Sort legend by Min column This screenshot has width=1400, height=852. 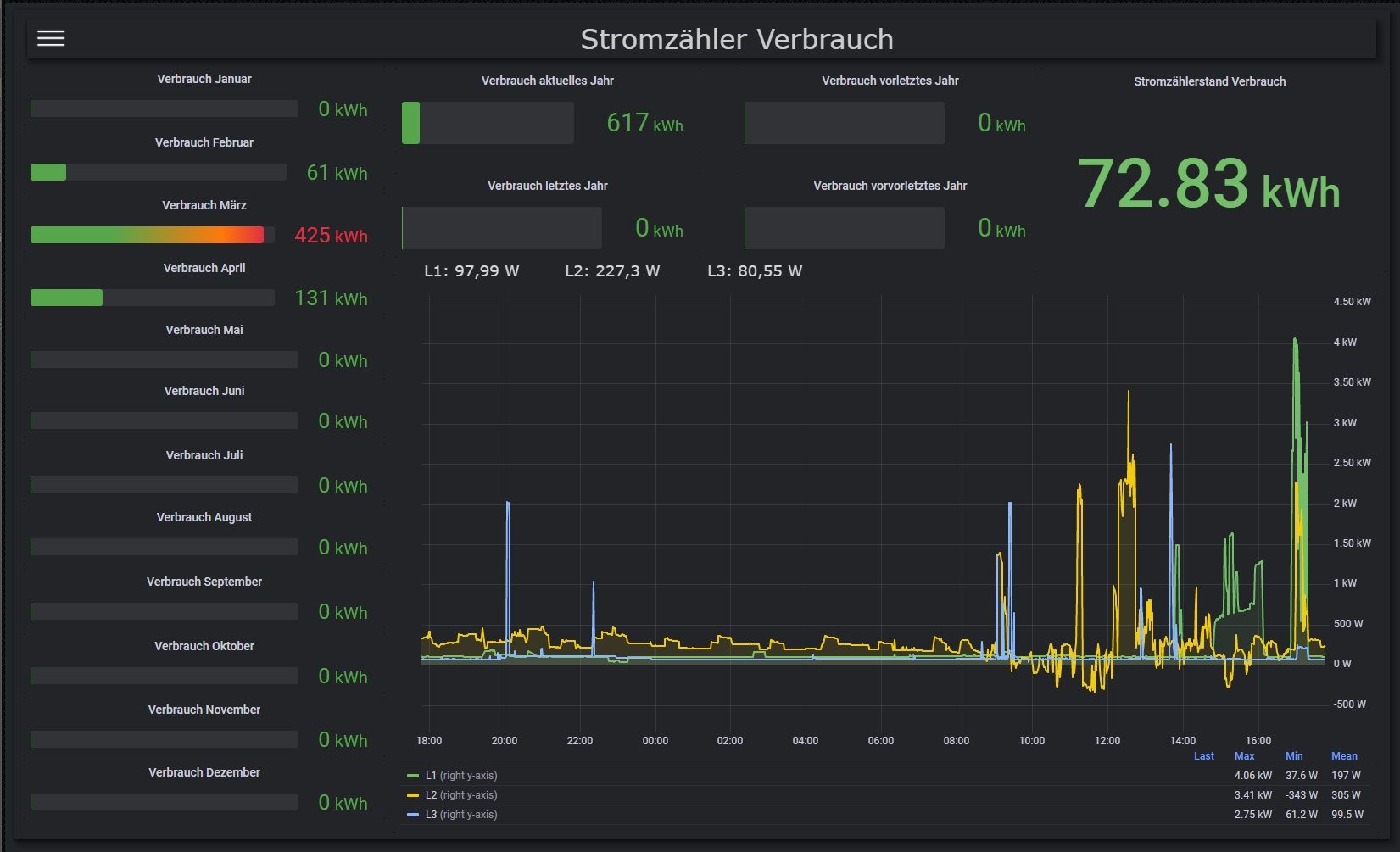pyautogui.click(x=1294, y=756)
